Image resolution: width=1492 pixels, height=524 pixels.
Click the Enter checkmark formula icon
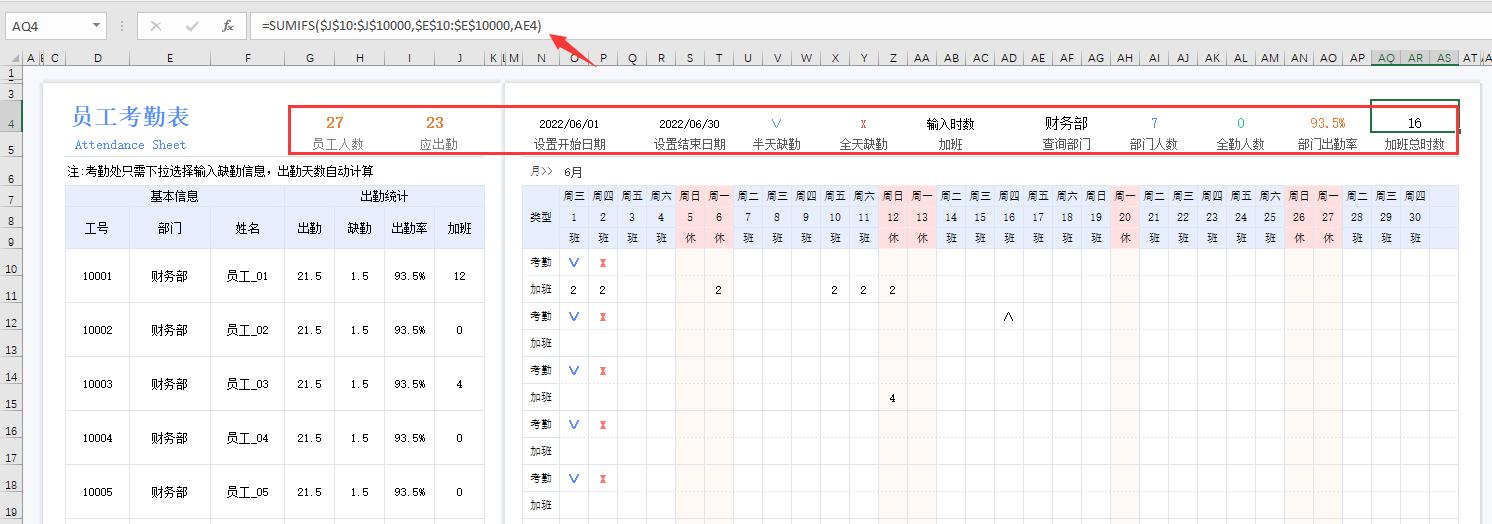(x=192, y=26)
